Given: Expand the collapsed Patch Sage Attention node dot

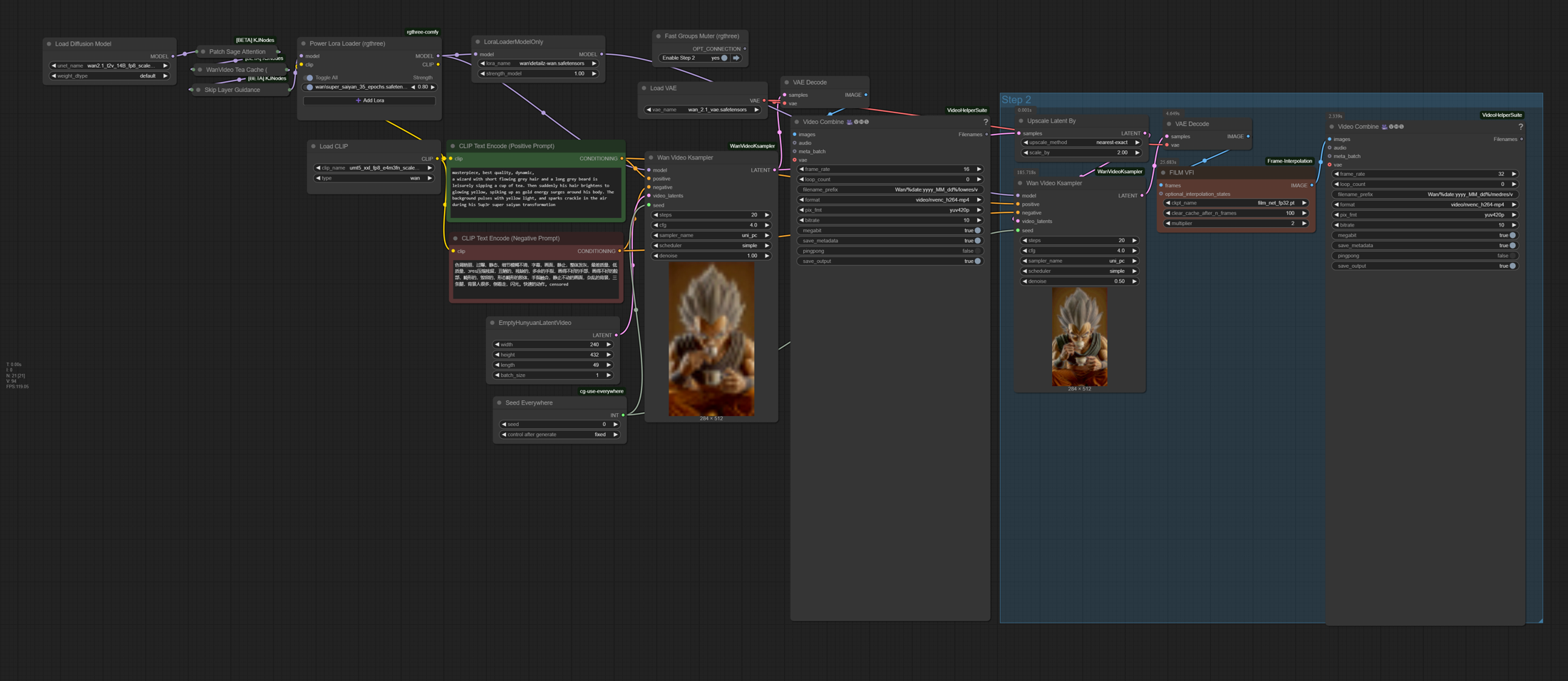Looking at the screenshot, I should (203, 52).
